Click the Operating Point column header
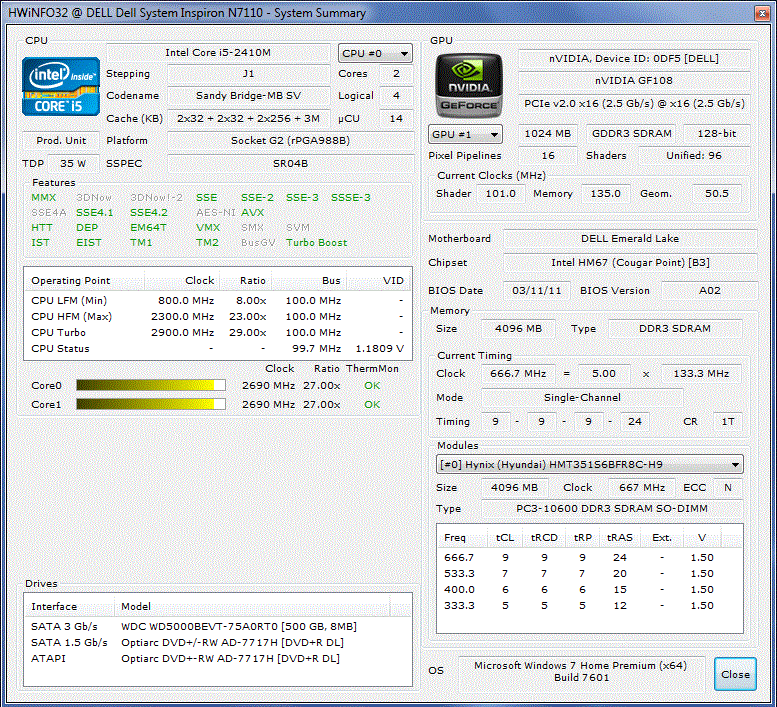This screenshot has height=707, width=777. click(x=84, y=280)
